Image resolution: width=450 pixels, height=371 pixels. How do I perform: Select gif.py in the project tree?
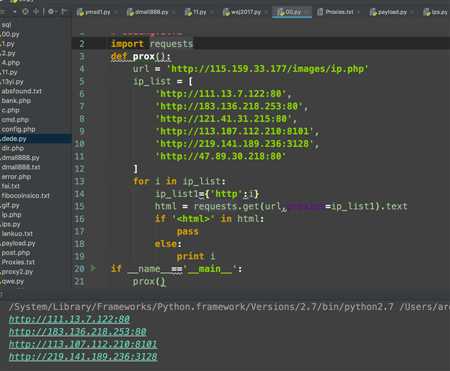point(10,205)
